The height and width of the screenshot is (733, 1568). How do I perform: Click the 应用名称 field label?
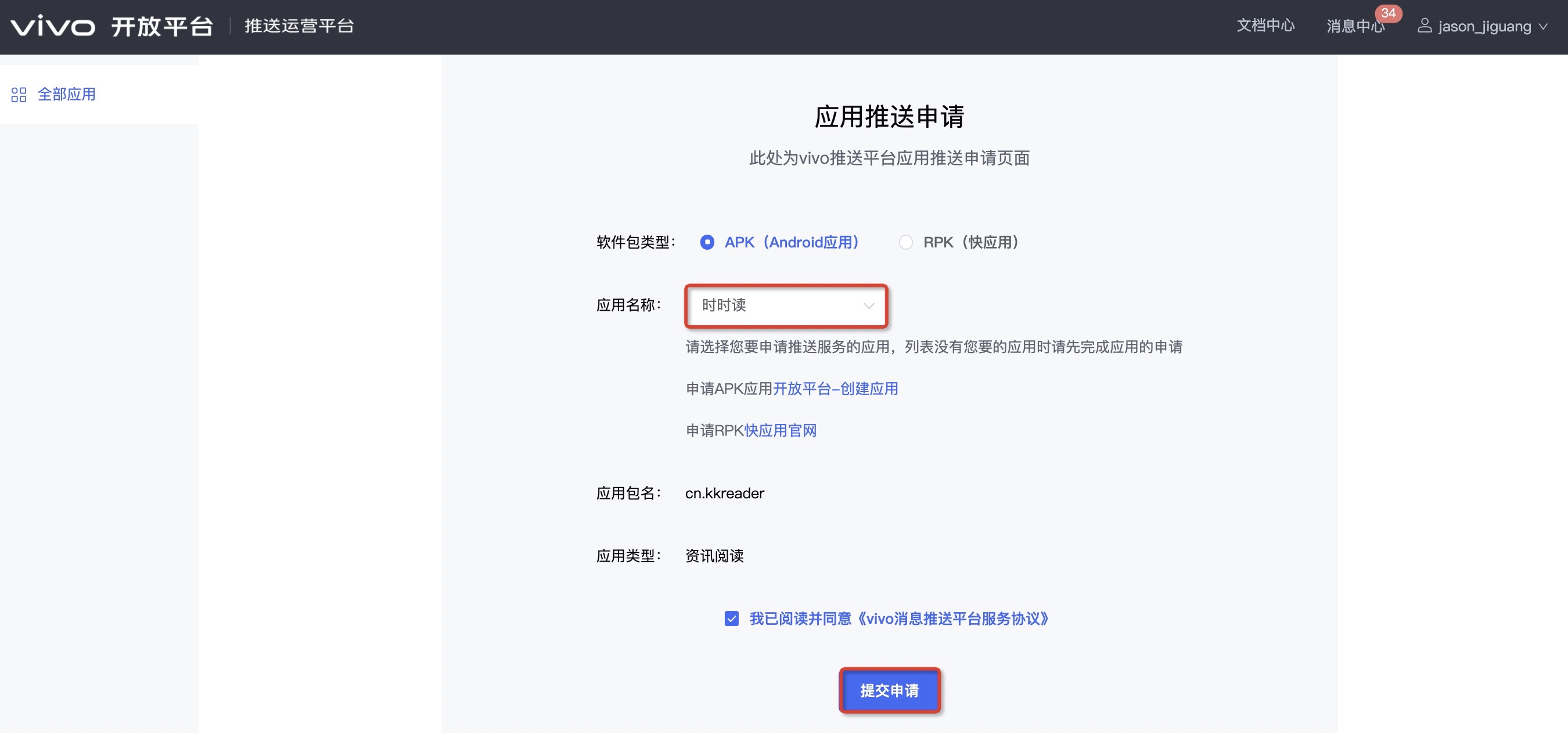[x=628, y=305]
